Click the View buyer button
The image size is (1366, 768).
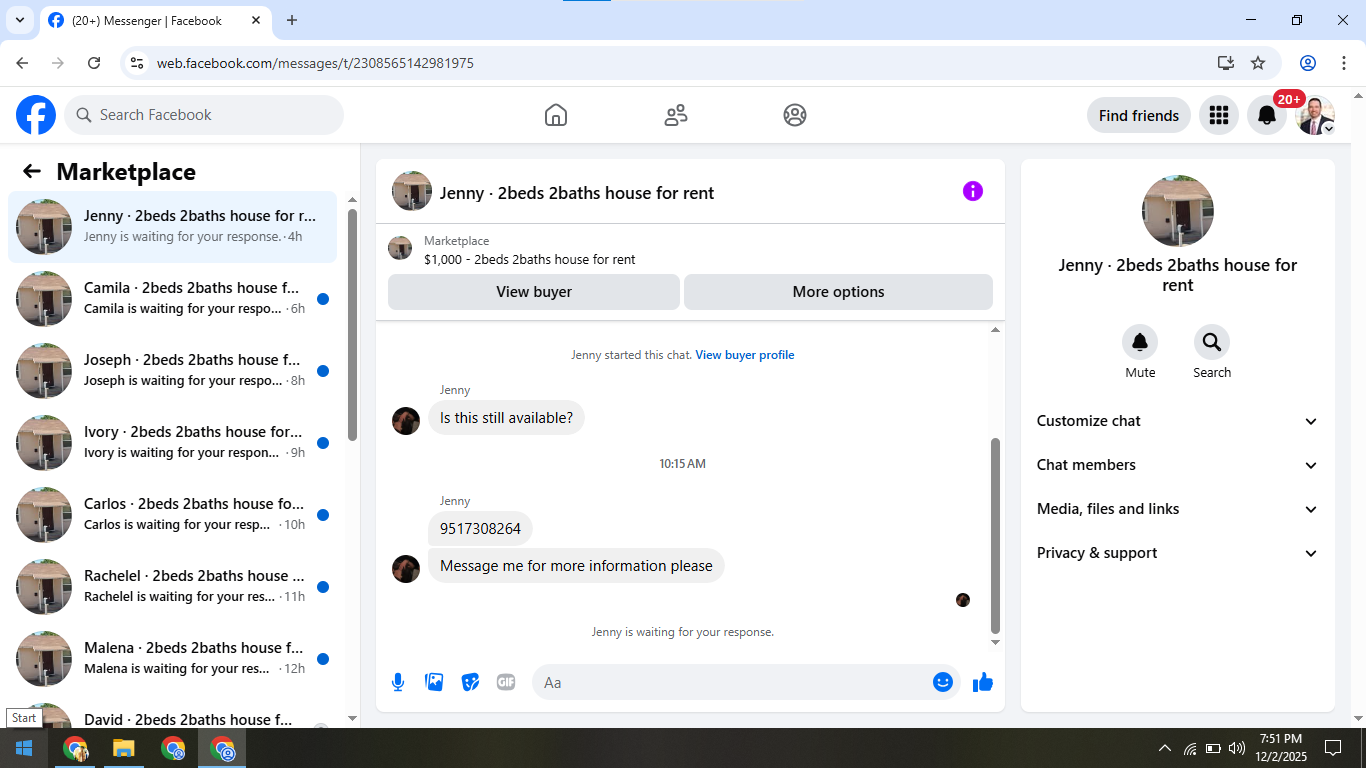click(534, 292)
